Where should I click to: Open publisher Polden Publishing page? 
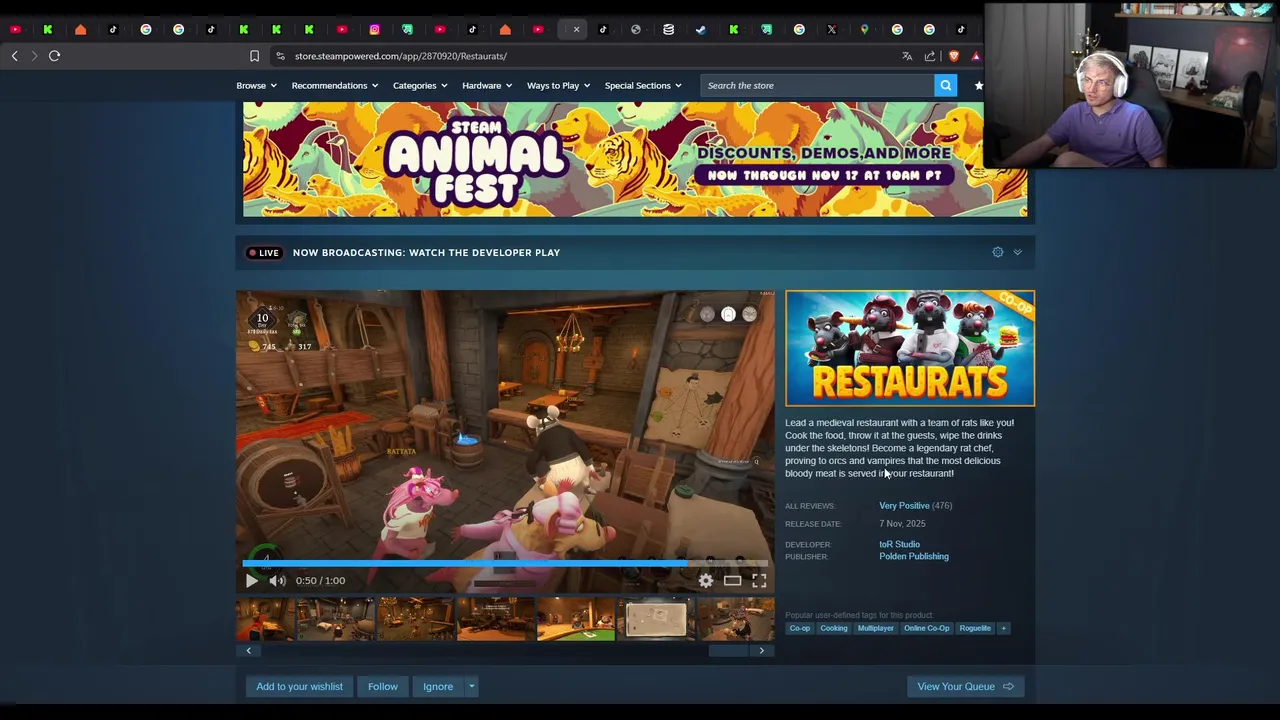tap(914, 556)
